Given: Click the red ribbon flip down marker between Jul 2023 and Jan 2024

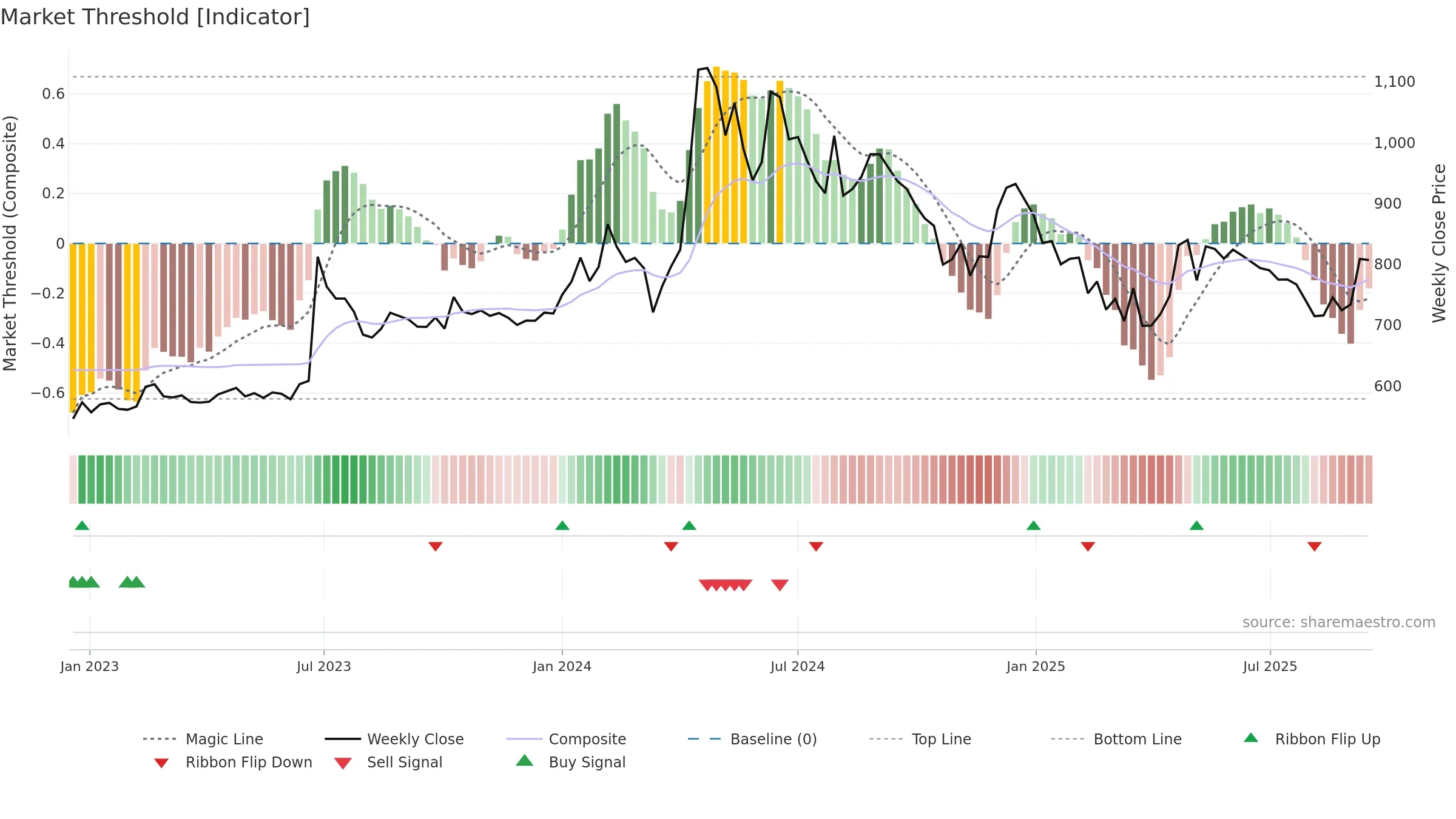Looking at the screenshot, I should 436,547.
